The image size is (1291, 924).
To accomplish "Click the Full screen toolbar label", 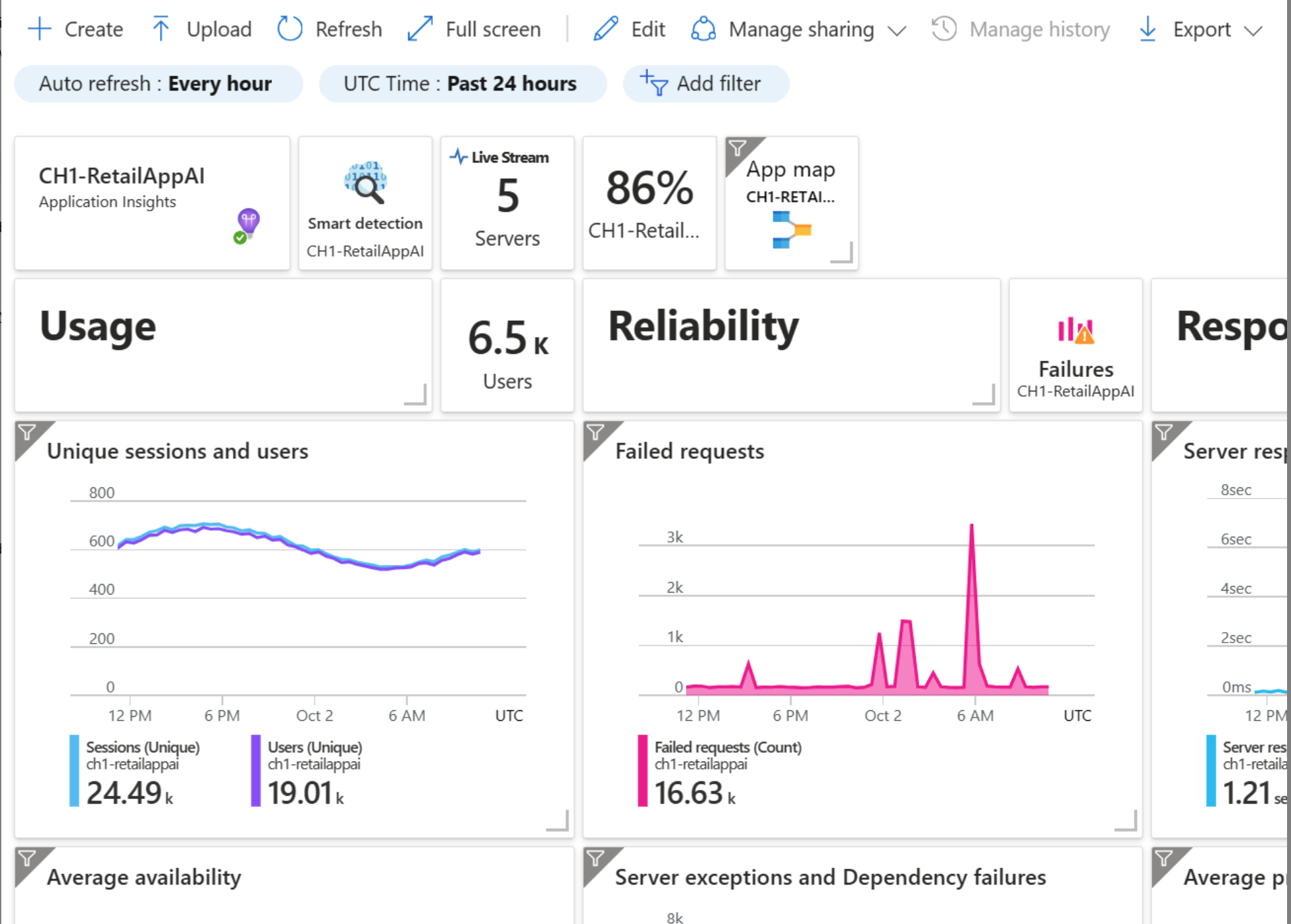I will pos(494,29).
